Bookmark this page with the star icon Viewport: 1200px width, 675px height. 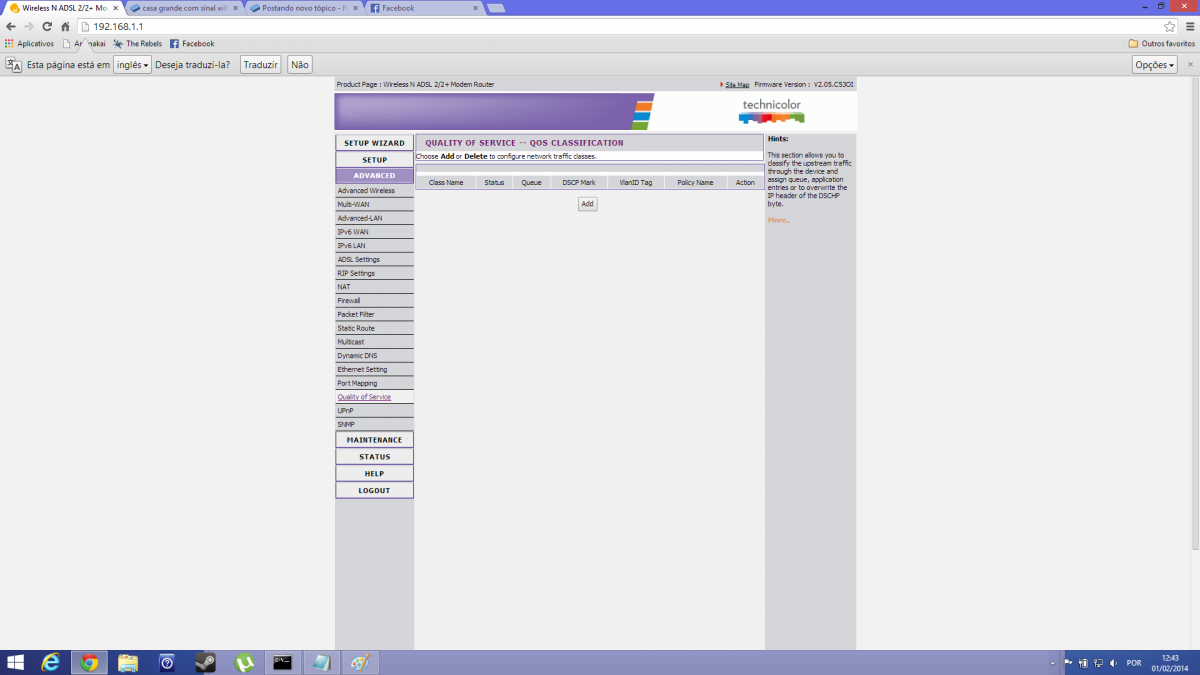point(1169,26)
